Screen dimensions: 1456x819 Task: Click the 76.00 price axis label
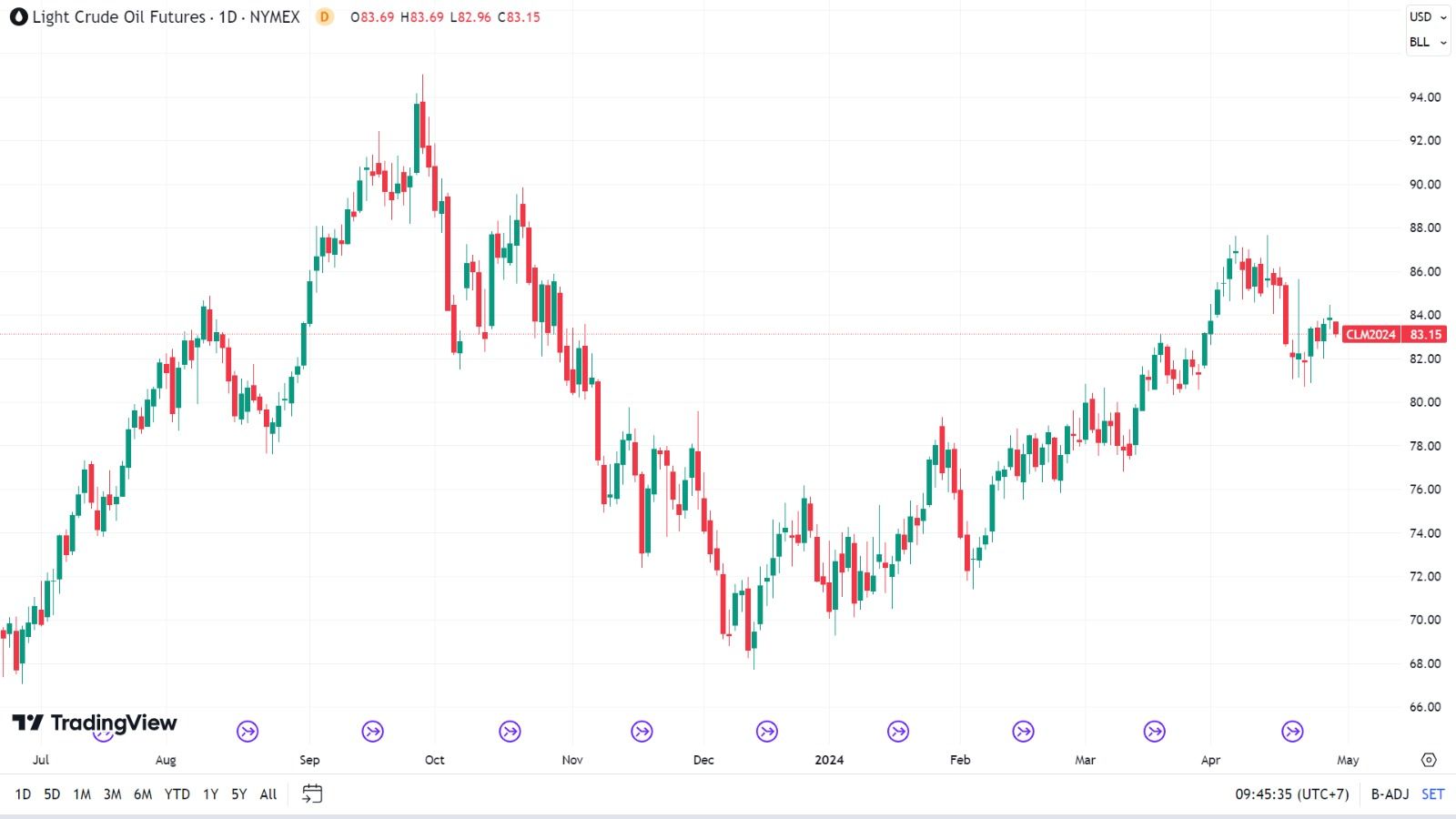point(1425,489)
